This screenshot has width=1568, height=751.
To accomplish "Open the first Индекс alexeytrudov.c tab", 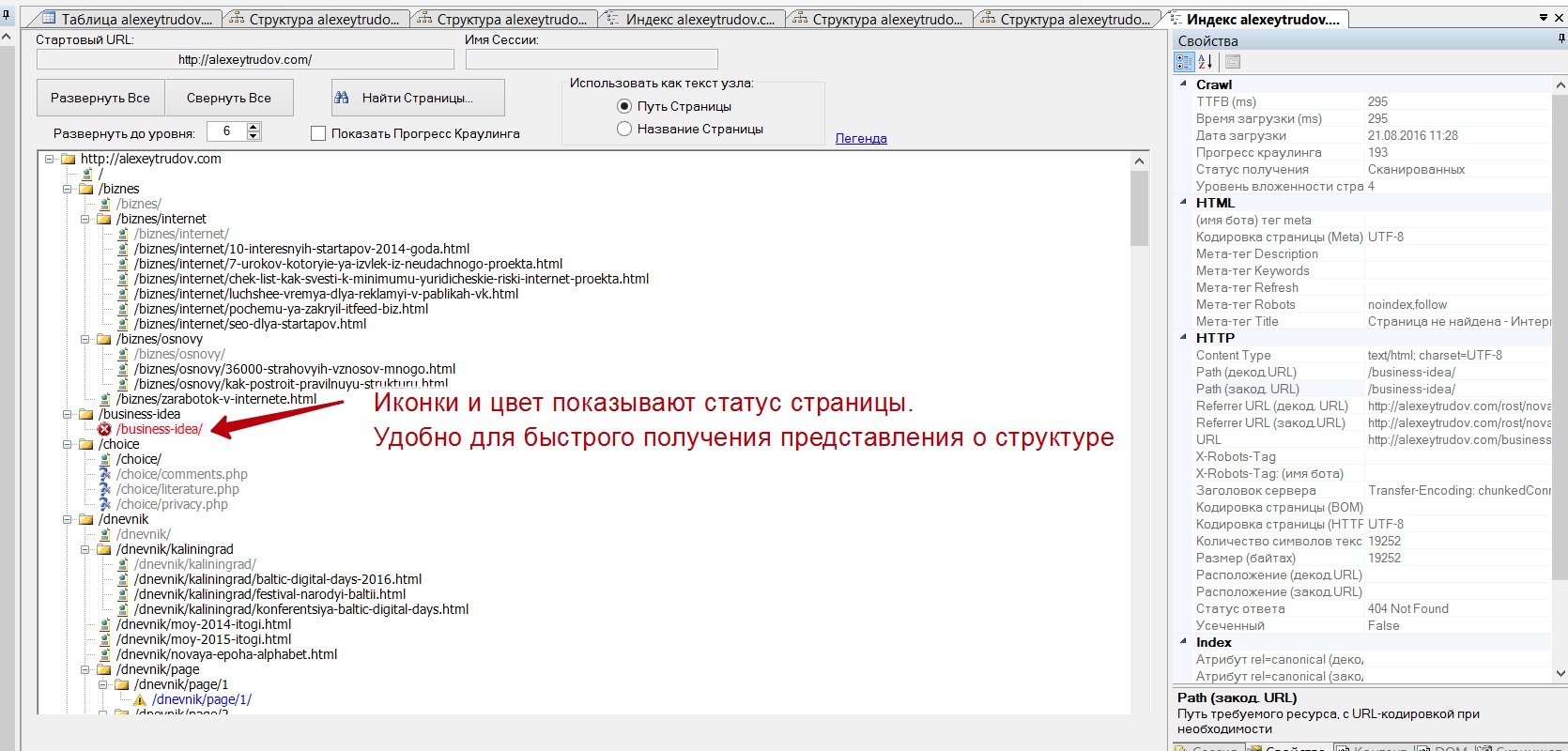I will 692,19.
